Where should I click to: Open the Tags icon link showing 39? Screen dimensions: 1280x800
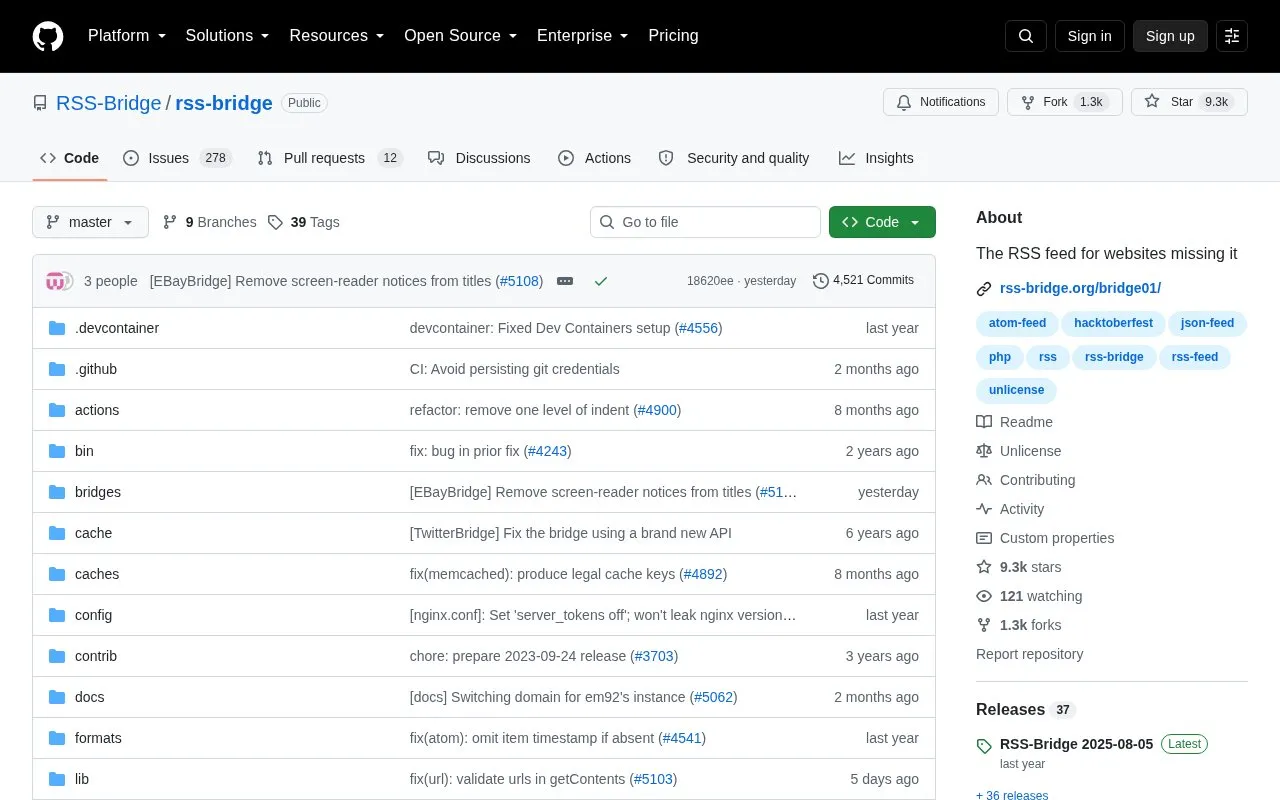point(303,222)
